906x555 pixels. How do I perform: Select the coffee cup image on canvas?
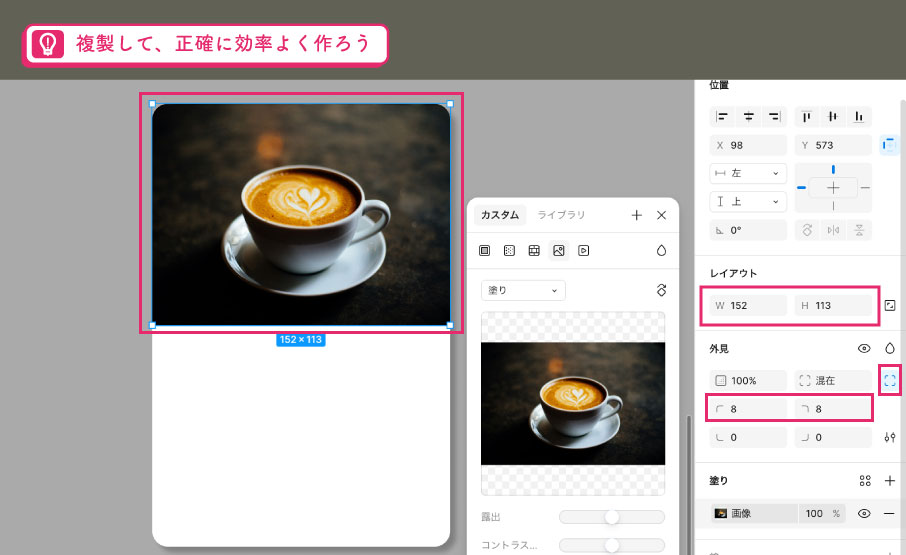tap(300, 215)
